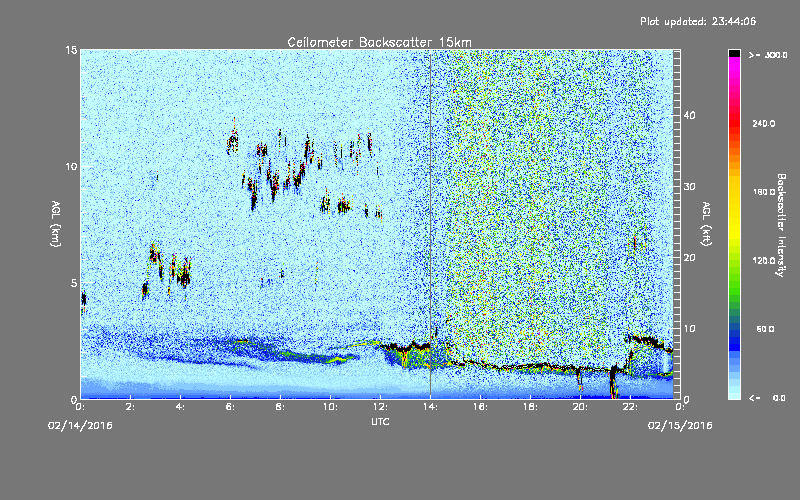Screen dimensions: 800x500
Task: Click the '<= 0.0' colorbar value
Action: [x=768, y=398]
